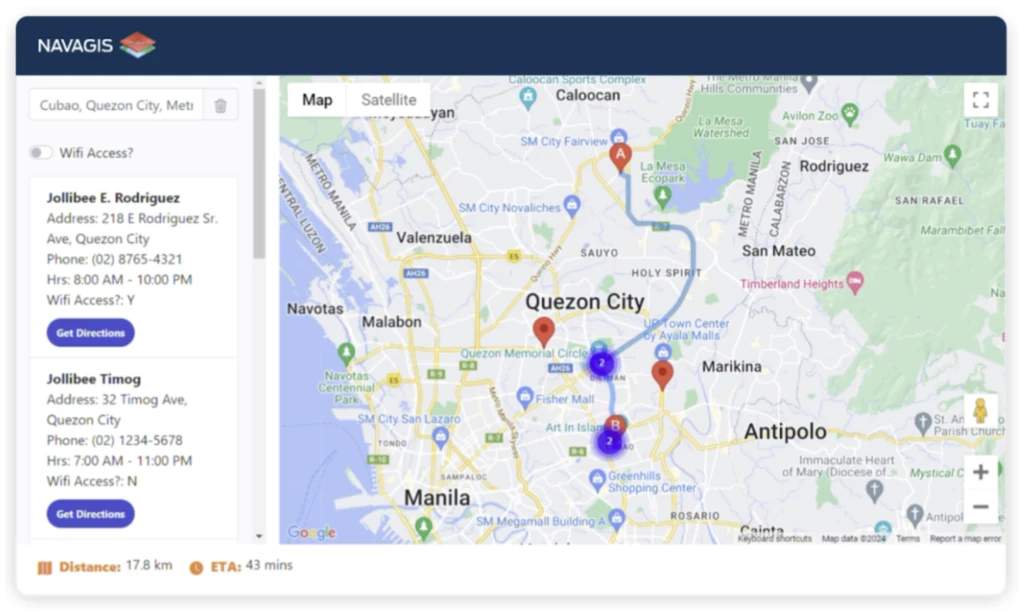This screenshot has height=613, width=1024.
Task: Open fullscreen map view icon
Action: (x=980, y=100)
